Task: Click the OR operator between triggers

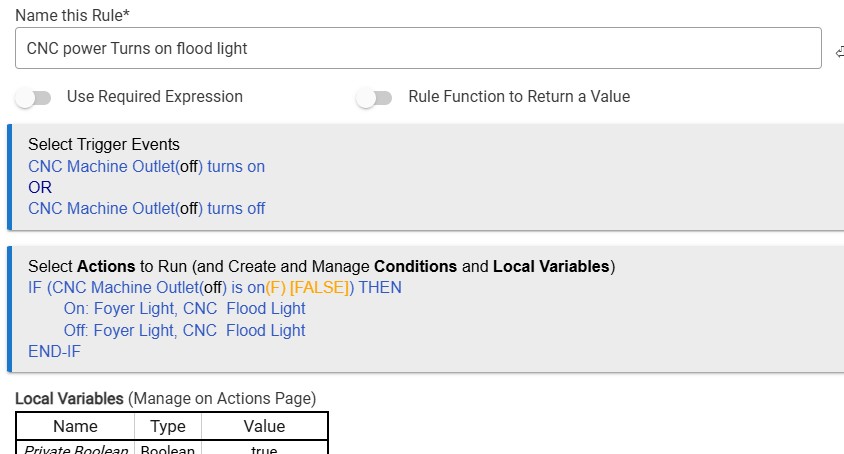Action: click(x=40, y=187)
